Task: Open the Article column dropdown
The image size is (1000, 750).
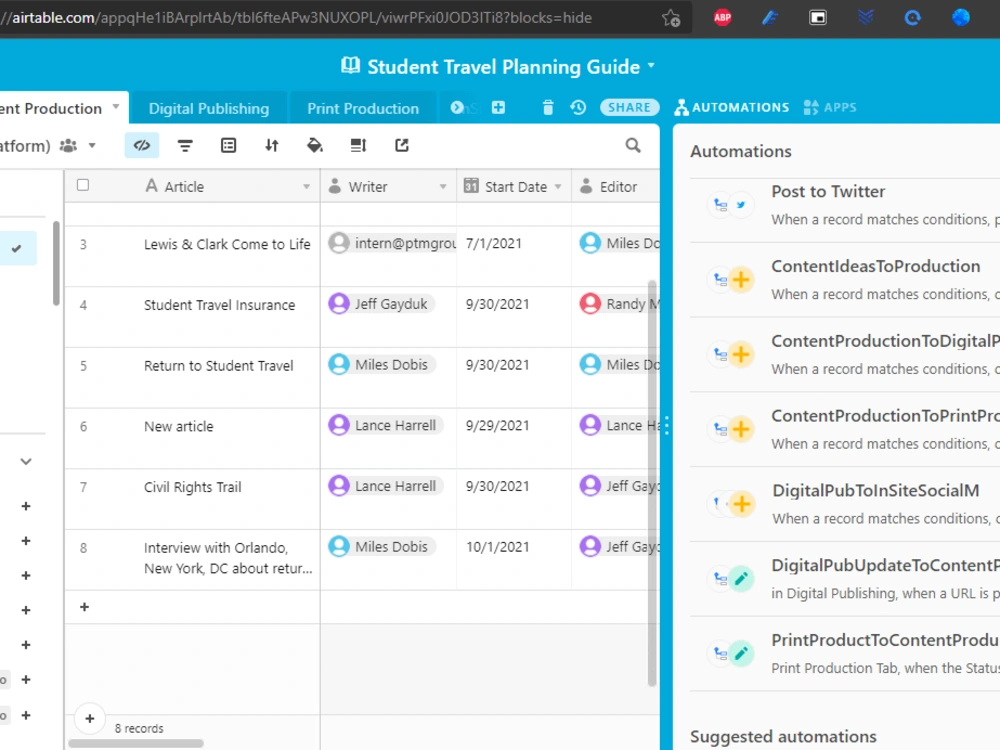Action: pyautogui.click(x=307, y=187)
